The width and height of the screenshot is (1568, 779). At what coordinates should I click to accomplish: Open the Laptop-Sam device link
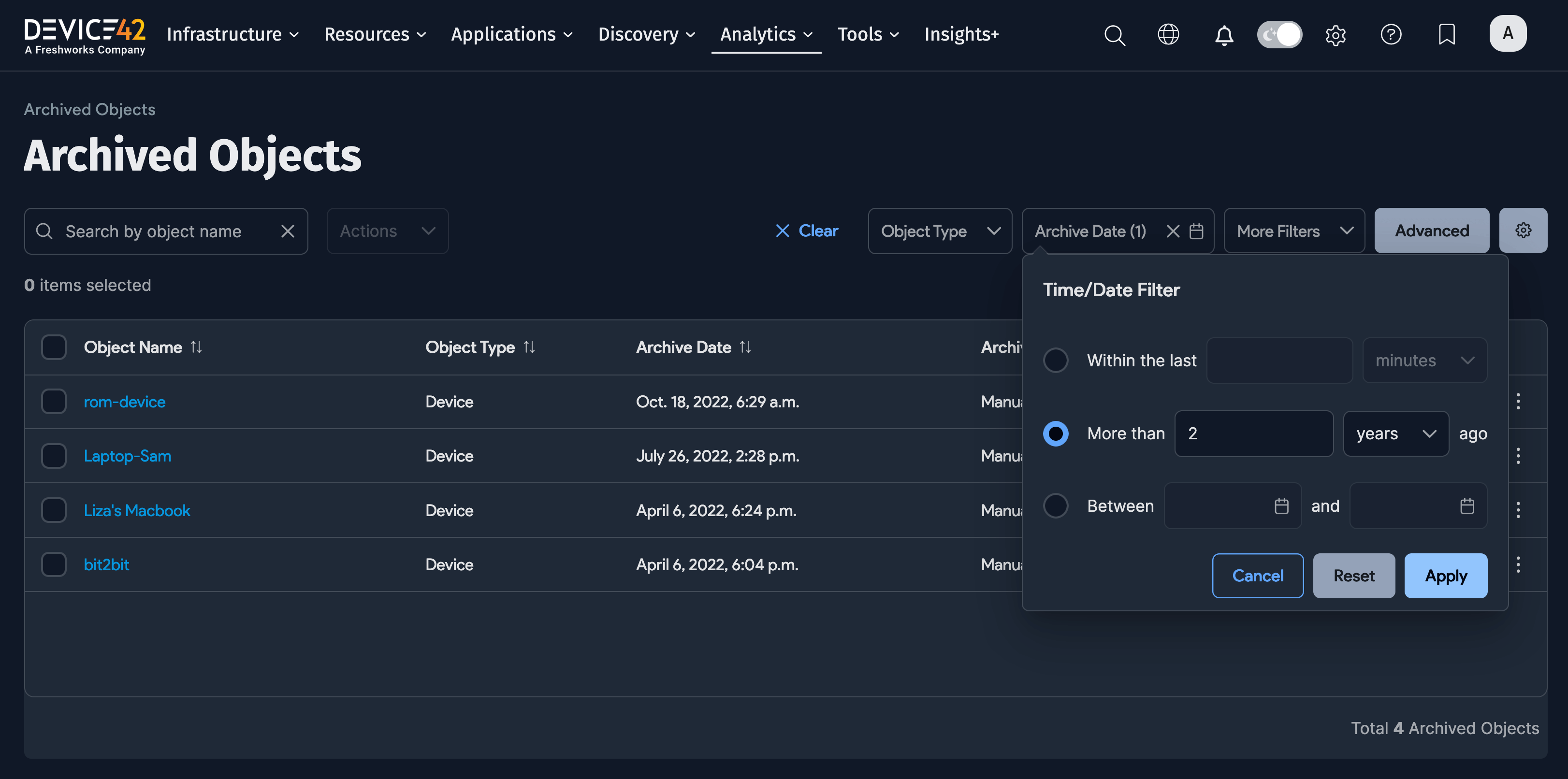pyautogui.click(x=127, y=456)
